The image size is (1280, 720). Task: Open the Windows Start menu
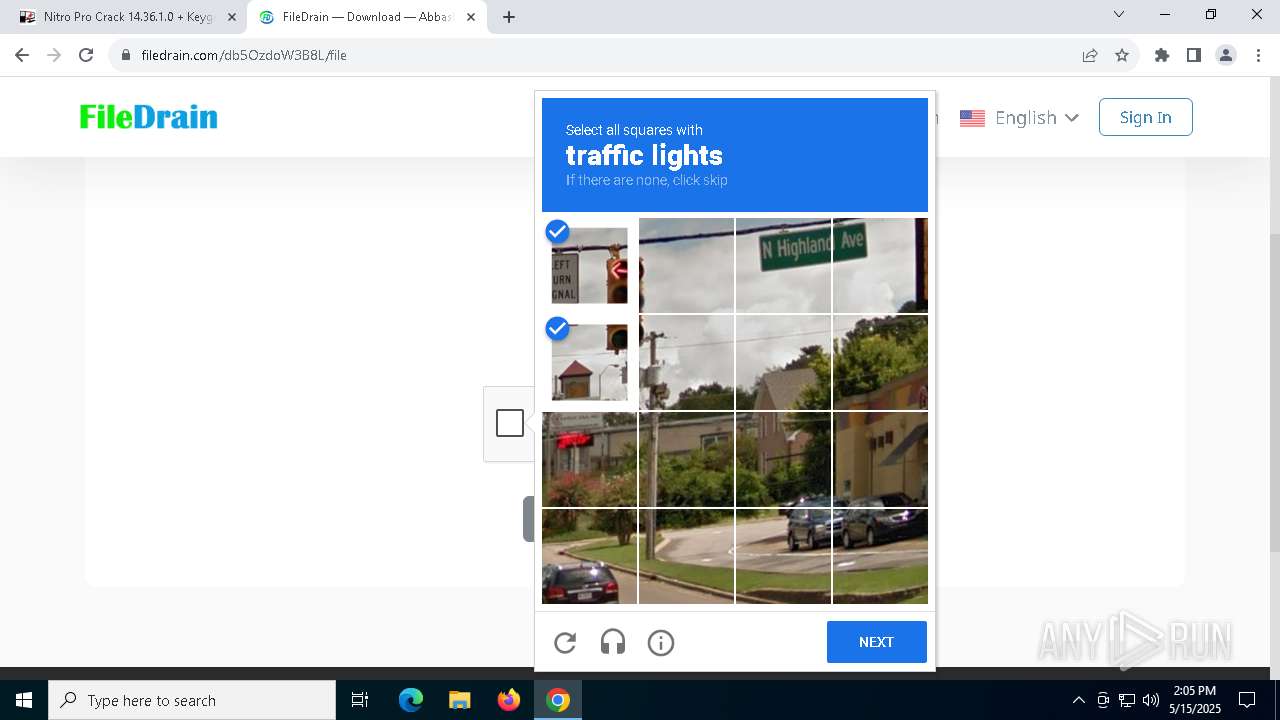click(x=24, y=700)
